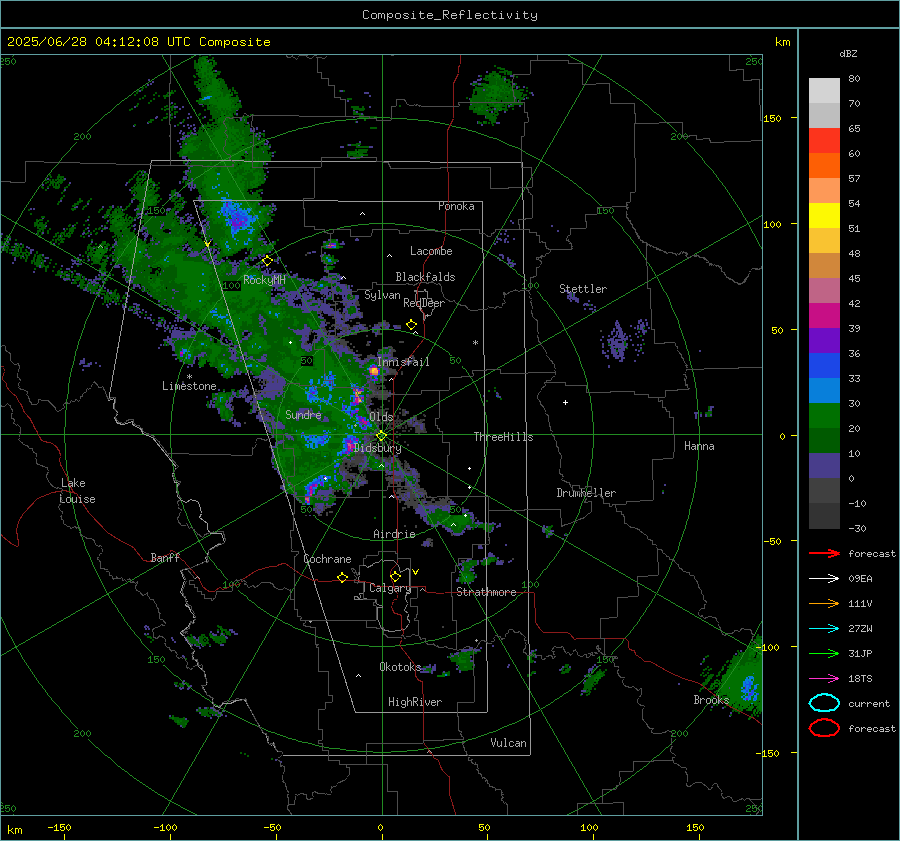The height and width of the screenshot is (841, 900).
Task: Click the 42 dBZ pink color swatch
Action: tap(824, 290)
